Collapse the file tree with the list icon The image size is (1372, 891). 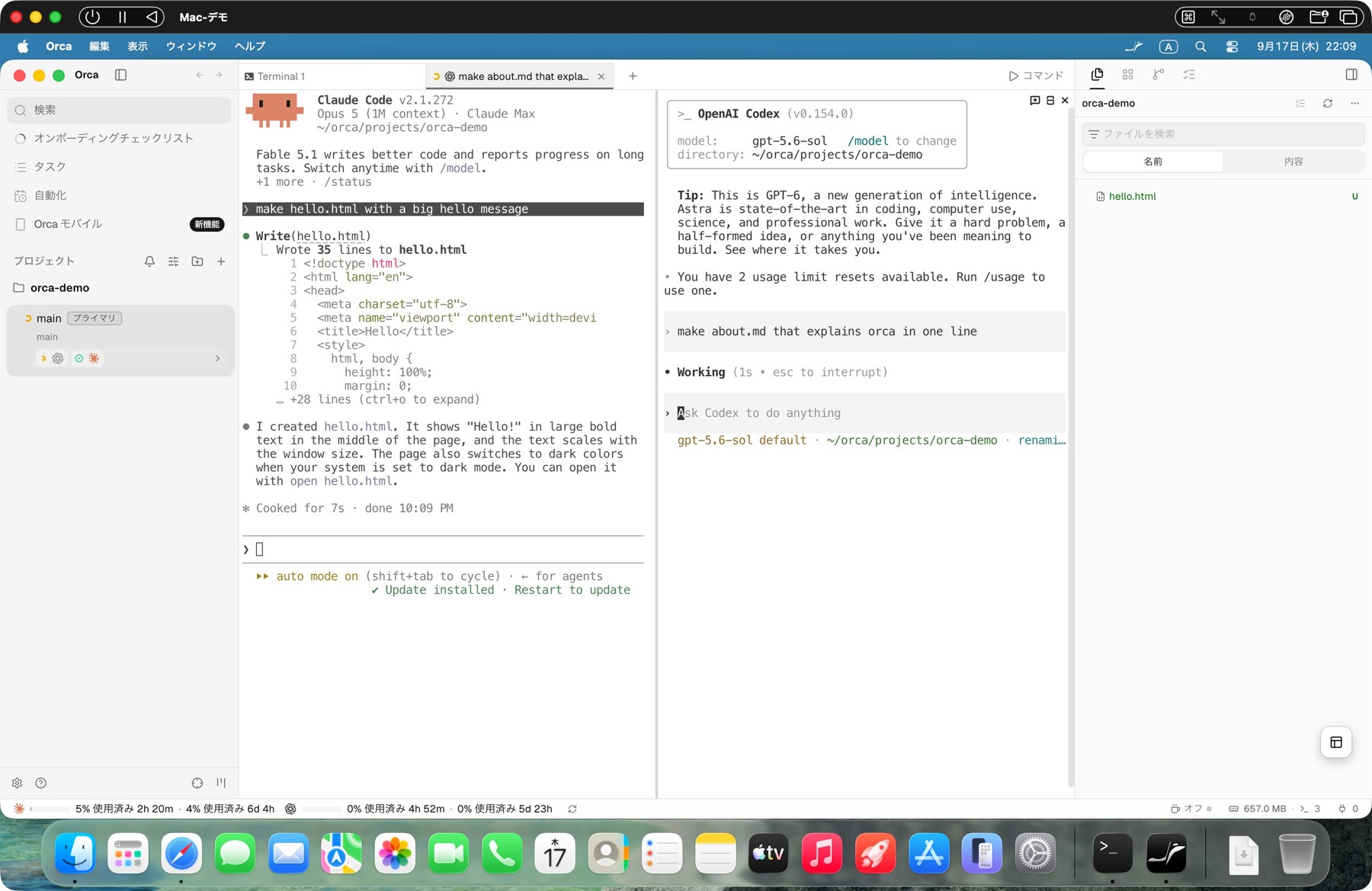pos(1300,103)
